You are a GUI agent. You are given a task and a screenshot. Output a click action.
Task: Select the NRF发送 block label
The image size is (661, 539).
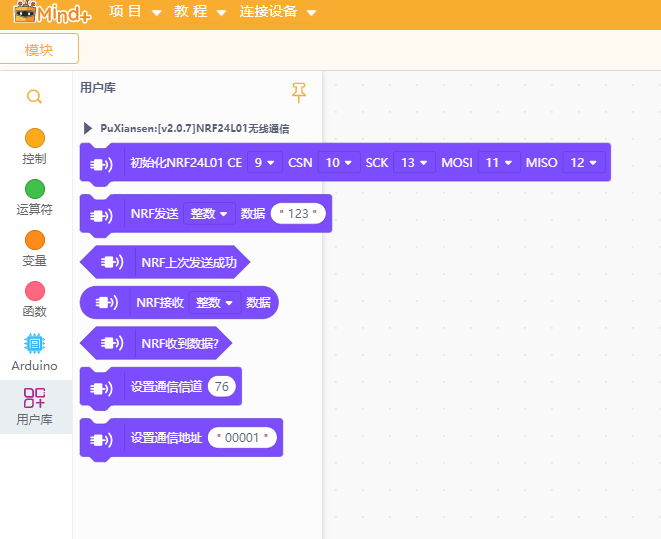[155, 214]
